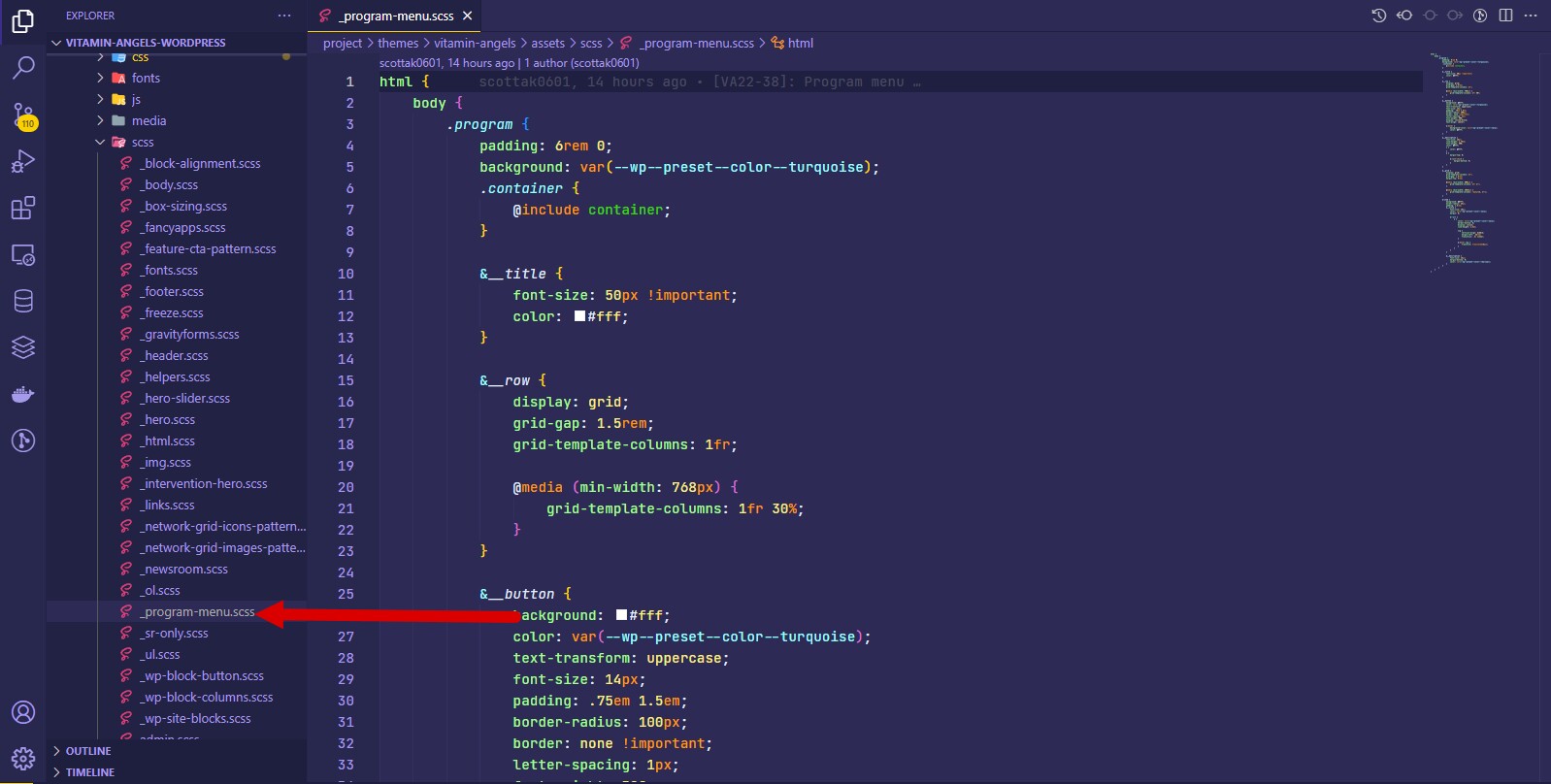Click the '1 author (scottak0601)' code lens
The image size is (1551, 784).
[x=581, y=63]
